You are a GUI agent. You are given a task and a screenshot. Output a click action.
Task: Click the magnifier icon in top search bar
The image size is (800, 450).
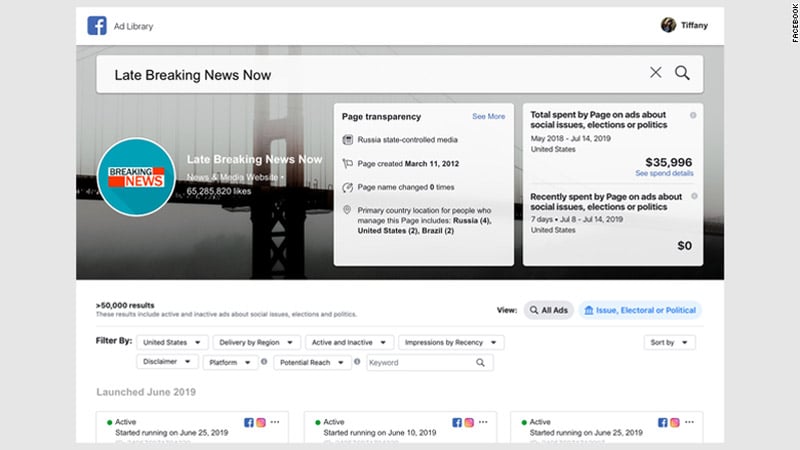tap(682, 73)
